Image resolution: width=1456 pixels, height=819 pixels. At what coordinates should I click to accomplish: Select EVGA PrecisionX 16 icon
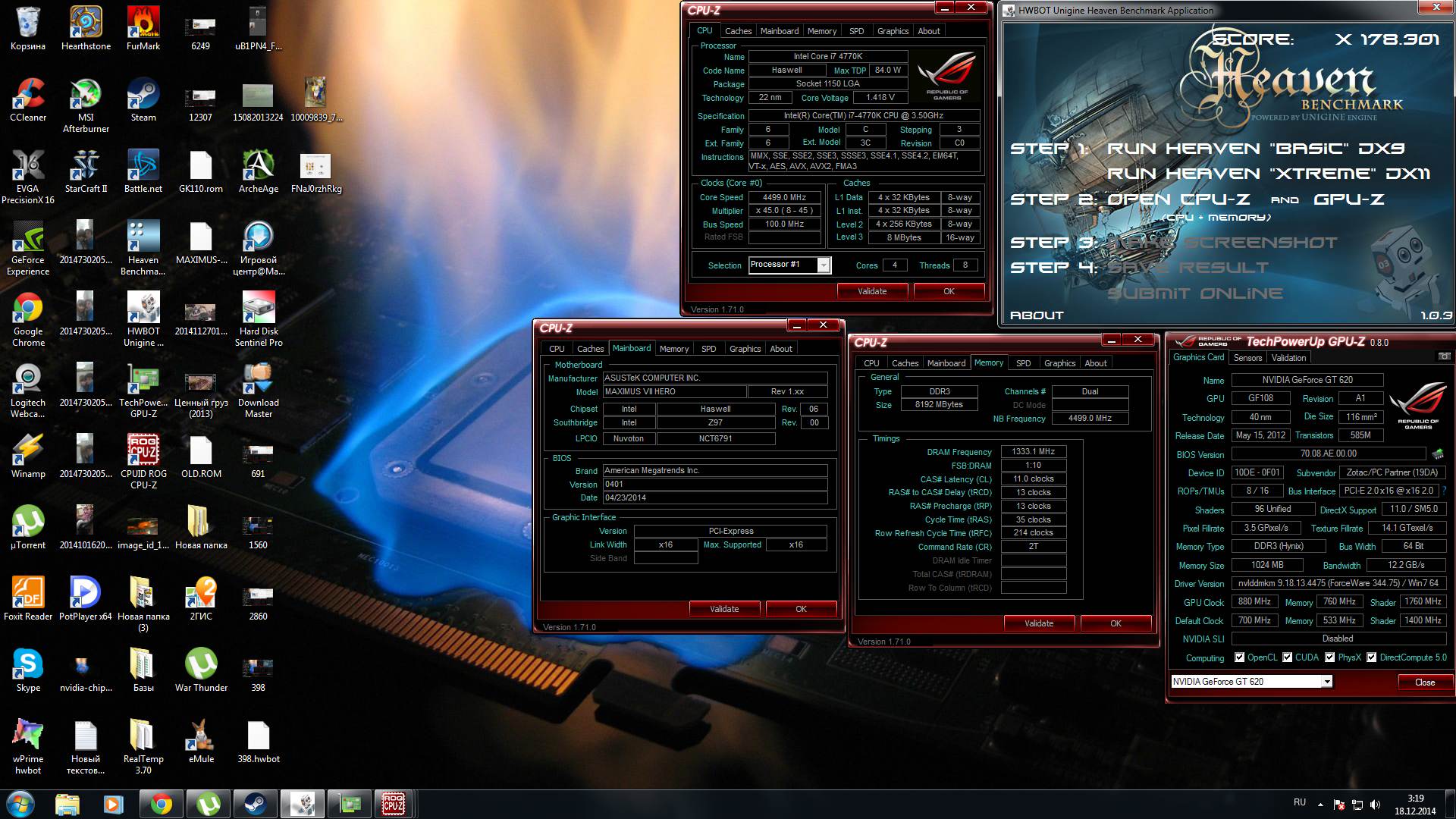[x=28, y=177]
